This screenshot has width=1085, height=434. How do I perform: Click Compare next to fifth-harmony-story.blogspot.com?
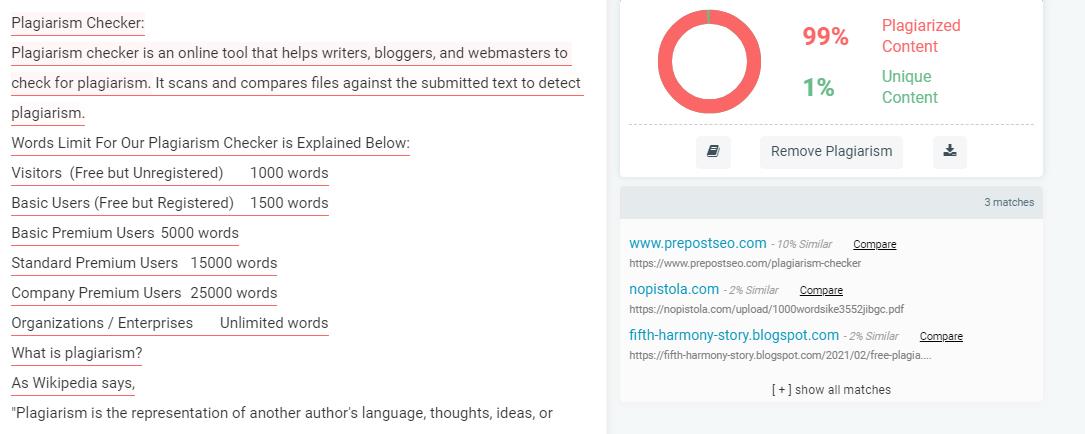(x=940, y=337)
